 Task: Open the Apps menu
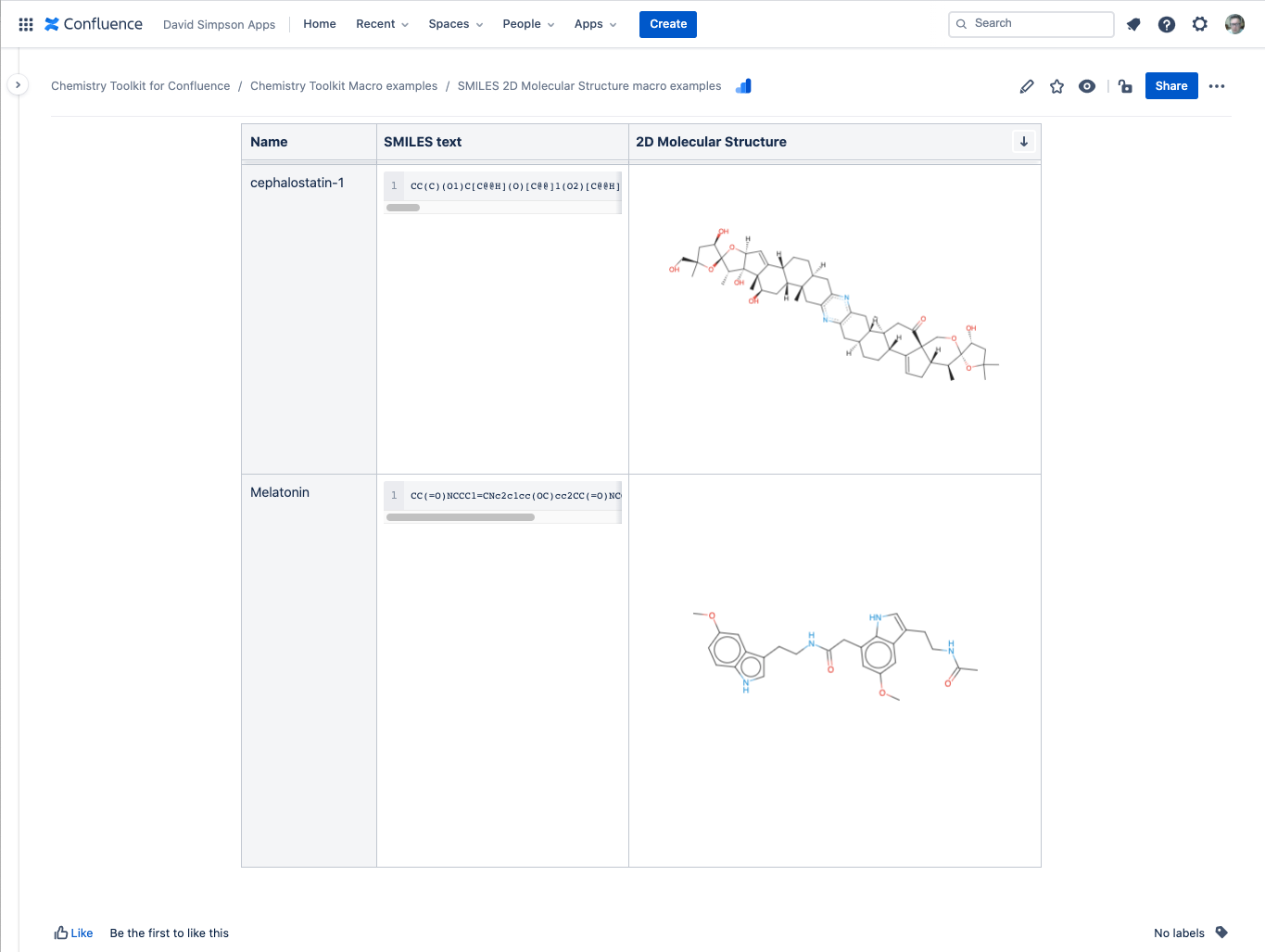595,24
